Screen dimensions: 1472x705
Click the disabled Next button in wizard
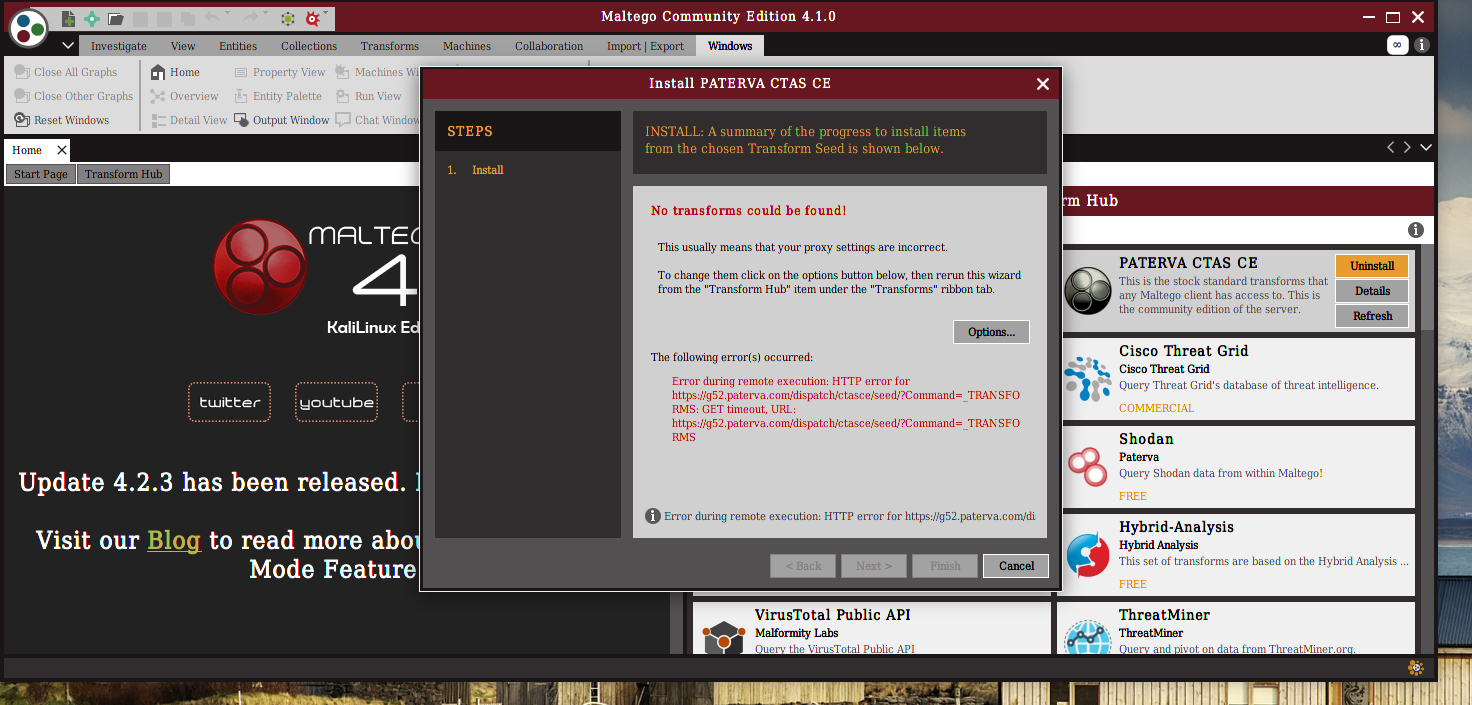[874, 566]
